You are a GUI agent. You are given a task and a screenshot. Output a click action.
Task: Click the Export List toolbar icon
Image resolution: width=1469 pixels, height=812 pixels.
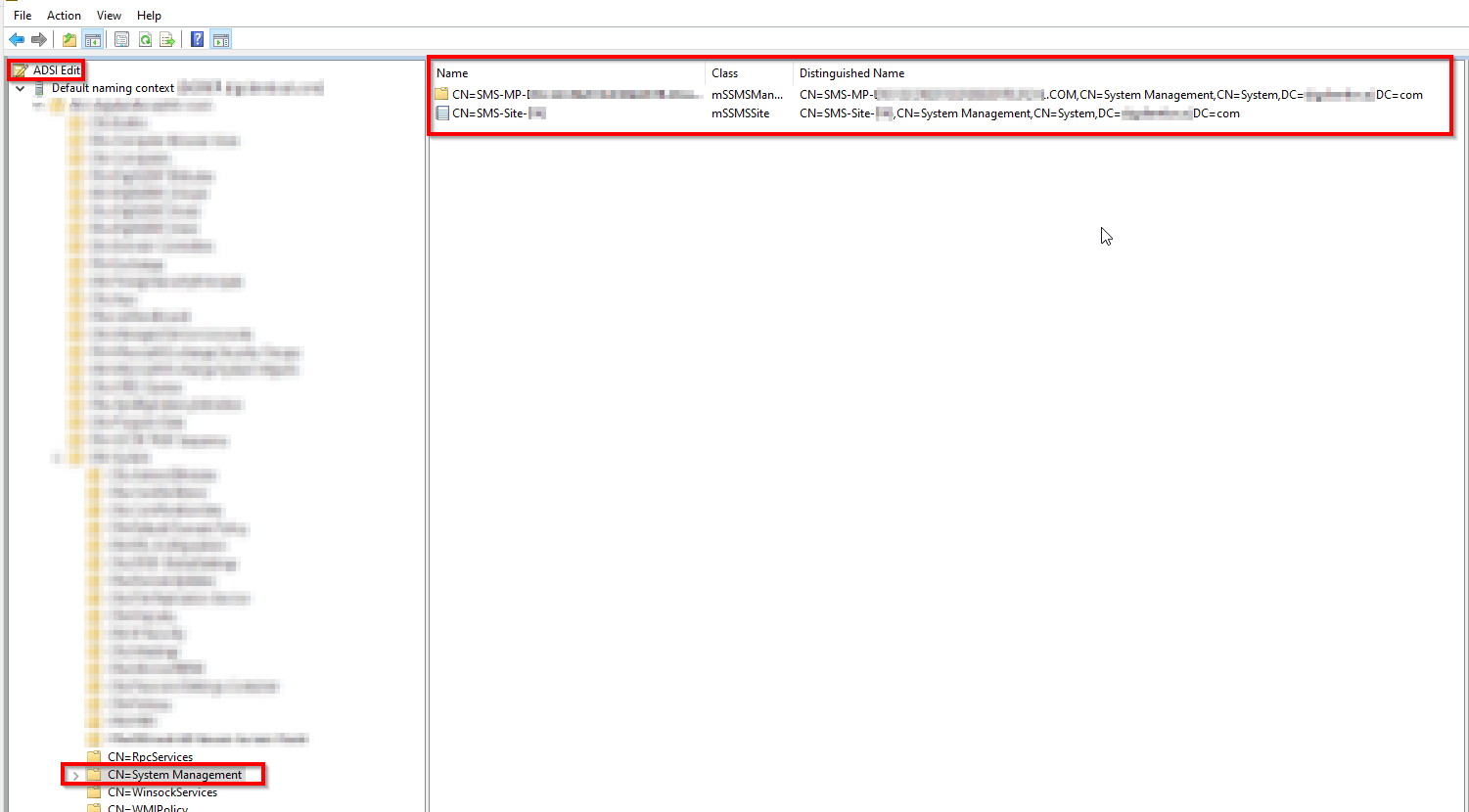(167, 39)
